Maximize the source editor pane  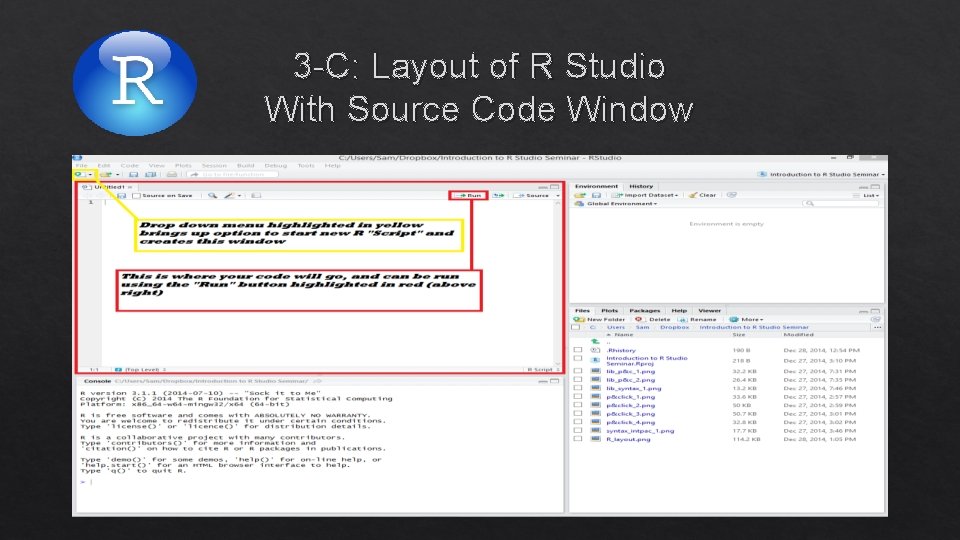click(555, 187)
